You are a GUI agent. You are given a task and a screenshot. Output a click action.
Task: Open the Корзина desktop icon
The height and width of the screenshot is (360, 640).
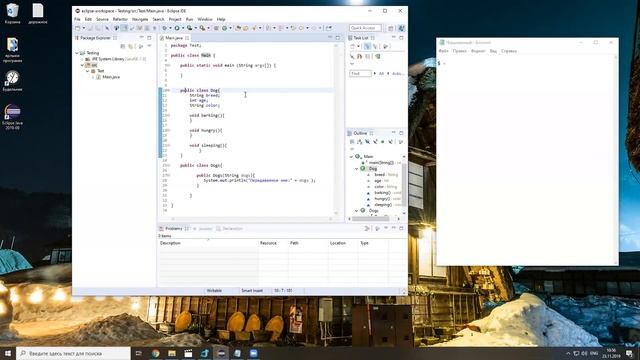tap(12, 13)
